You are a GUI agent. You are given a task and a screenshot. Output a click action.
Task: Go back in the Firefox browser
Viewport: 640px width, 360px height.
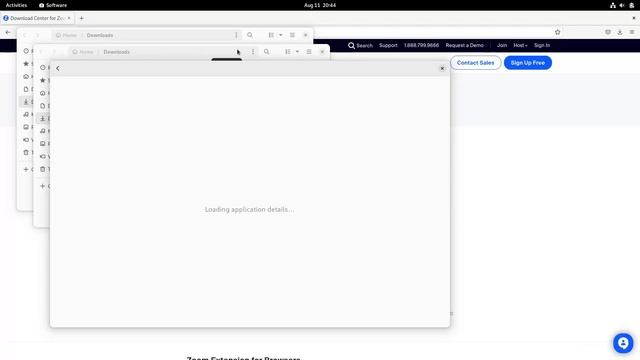point(8,32)
